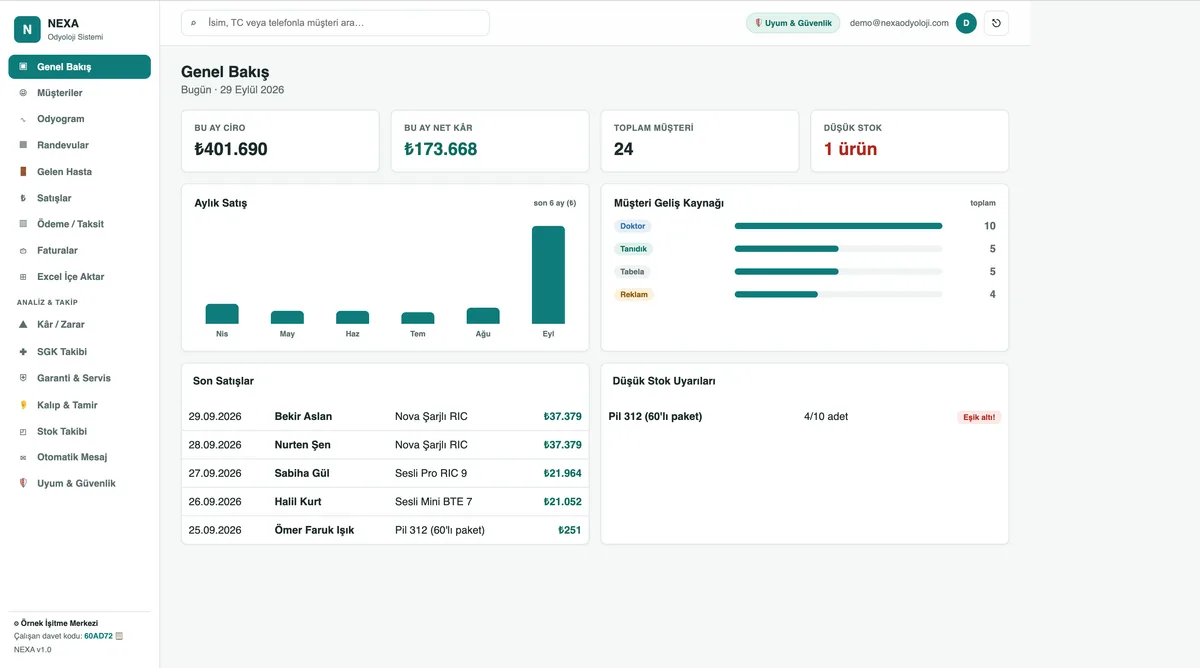The width and height of the screenshot is (1200, 668).
Task: Click the Otomatik Mesaj envelope icon
Action: coord(23,457)
